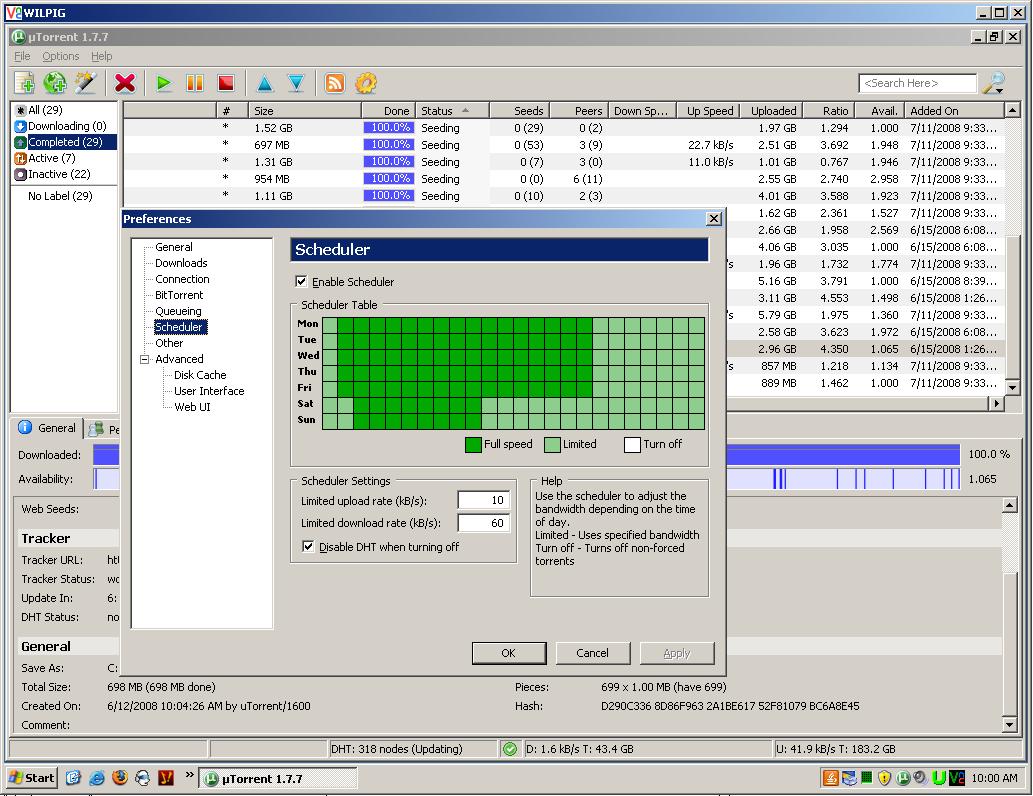Open the Help menu
The width and height of the screenshot is (1033, 796).
(x=101, y=56)
